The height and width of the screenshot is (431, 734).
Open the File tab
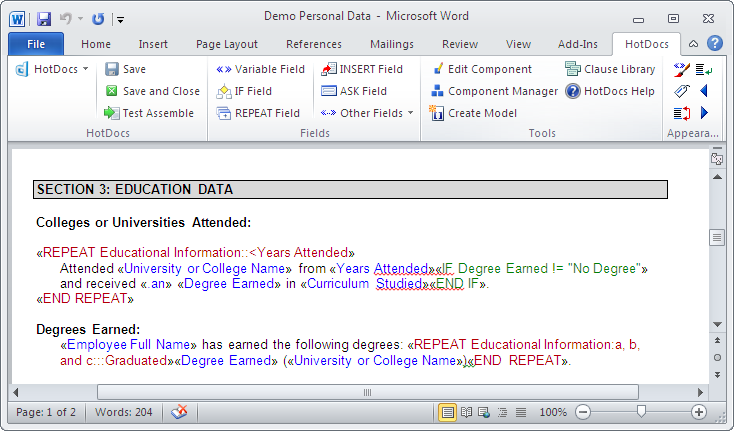click(36, 44)
